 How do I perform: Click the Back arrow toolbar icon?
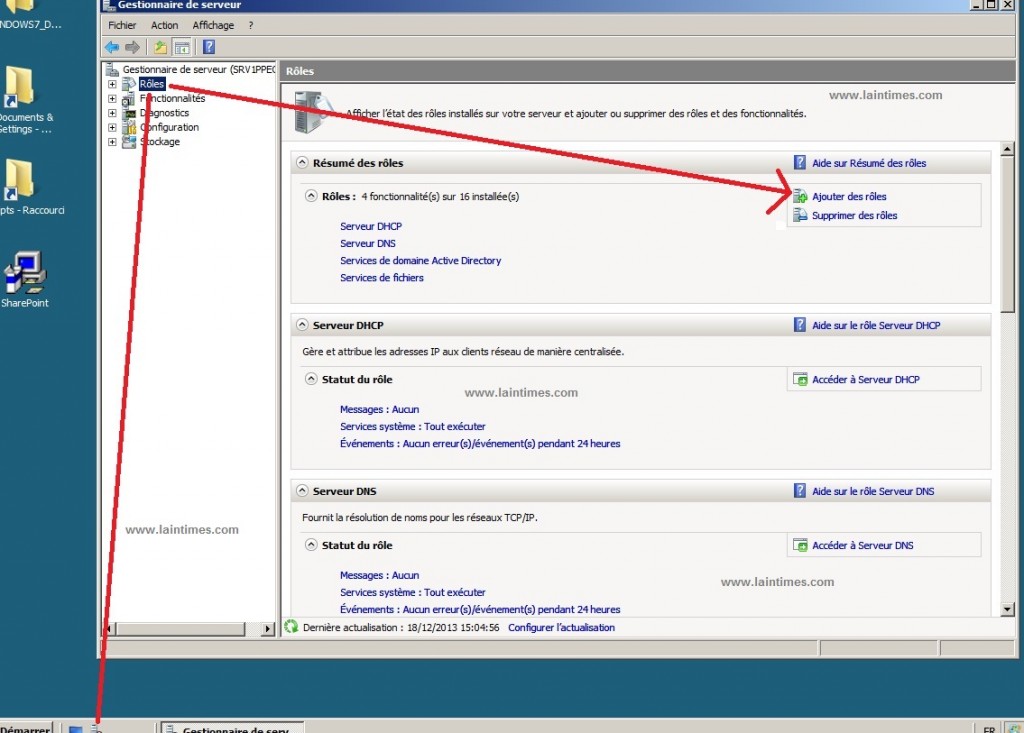click(112, 47)
